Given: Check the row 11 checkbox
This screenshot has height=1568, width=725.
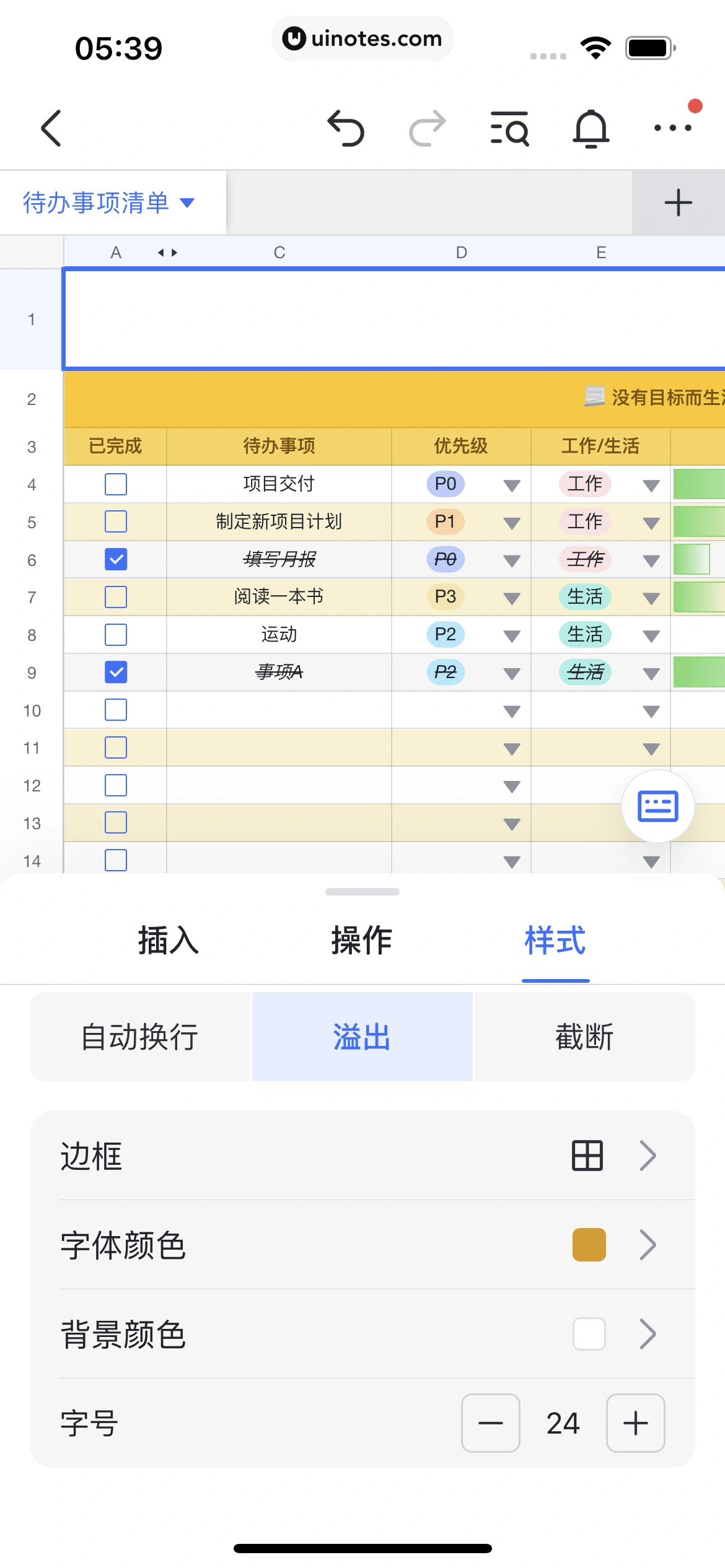Looking at the screenshot, I should [116, 747].
